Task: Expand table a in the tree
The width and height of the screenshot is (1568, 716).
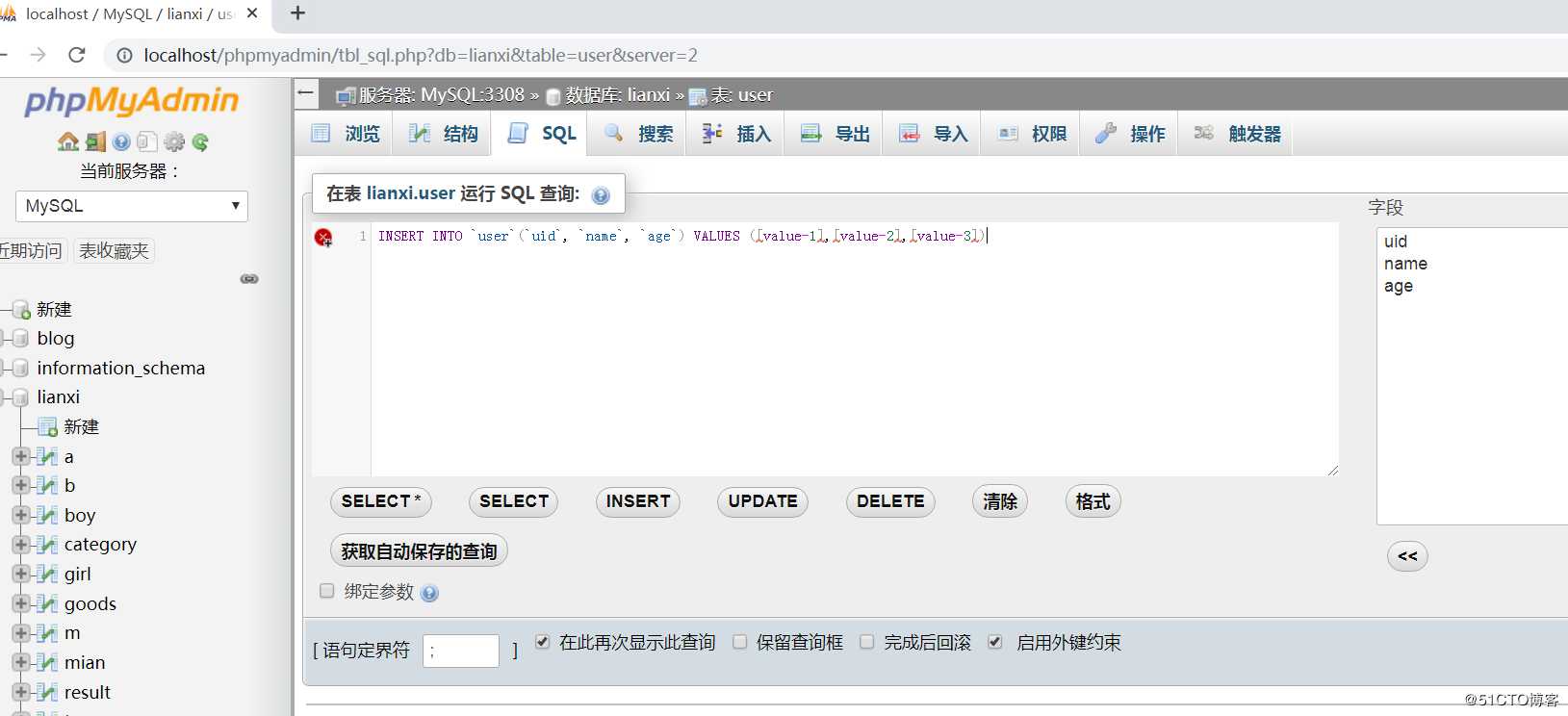Action: click(x=20, y=456)
